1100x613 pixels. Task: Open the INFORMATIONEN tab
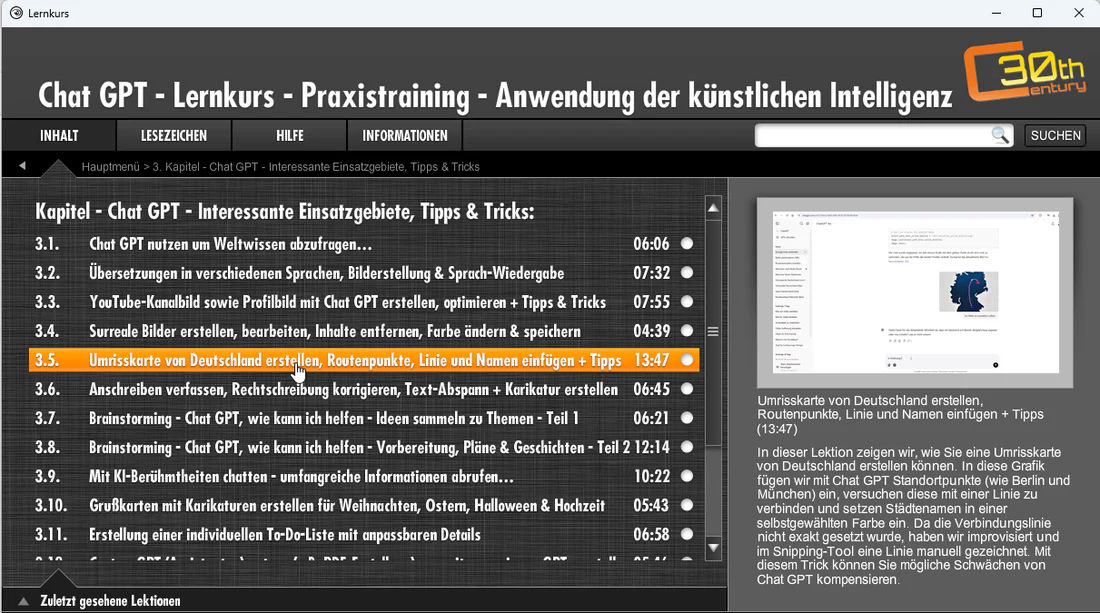click(405, 136)
